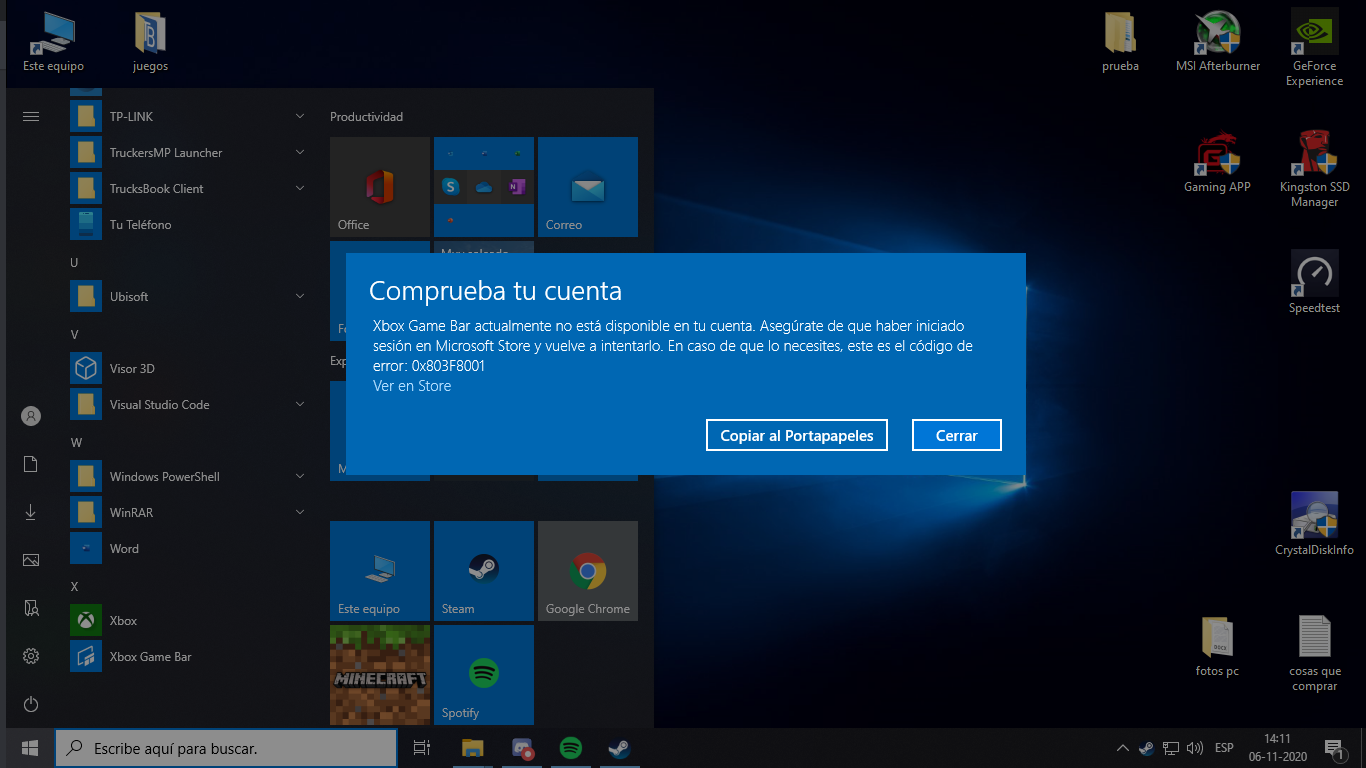Open File Explorer on taskbar
This screenshot has width=1366, height=768.
coord(473,748)
